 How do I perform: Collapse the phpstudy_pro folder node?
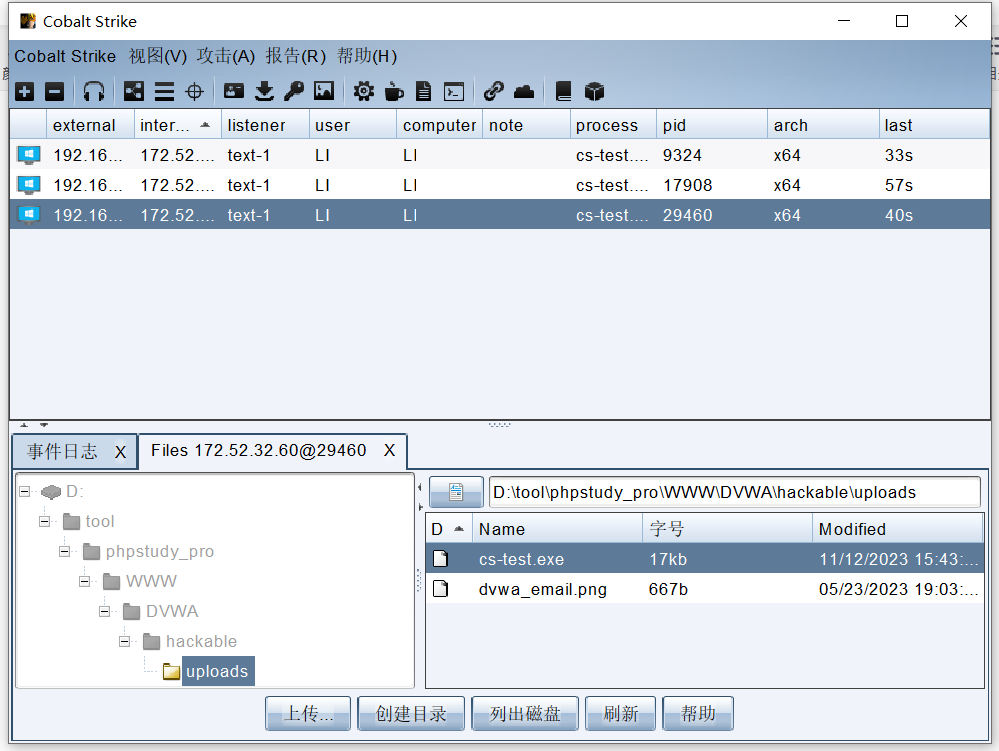(64, 551)
